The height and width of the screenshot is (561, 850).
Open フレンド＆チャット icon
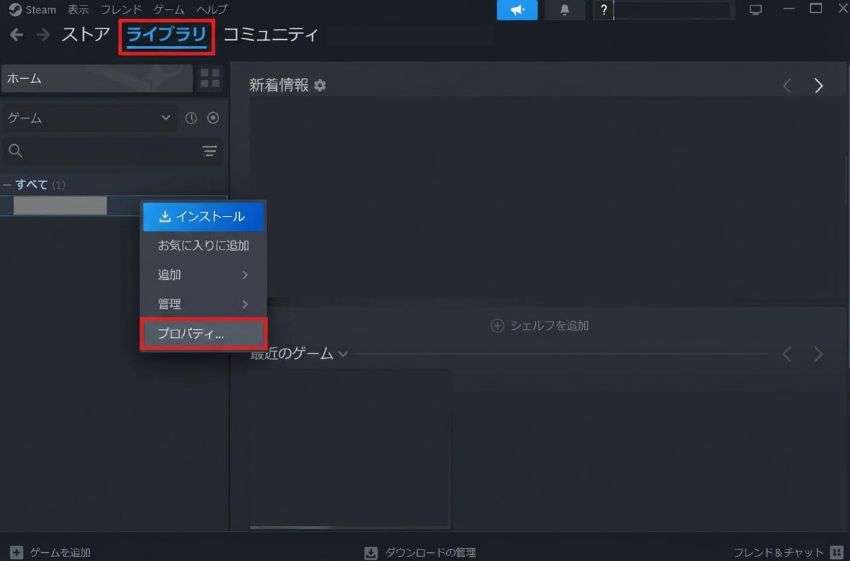pos(836,552)
